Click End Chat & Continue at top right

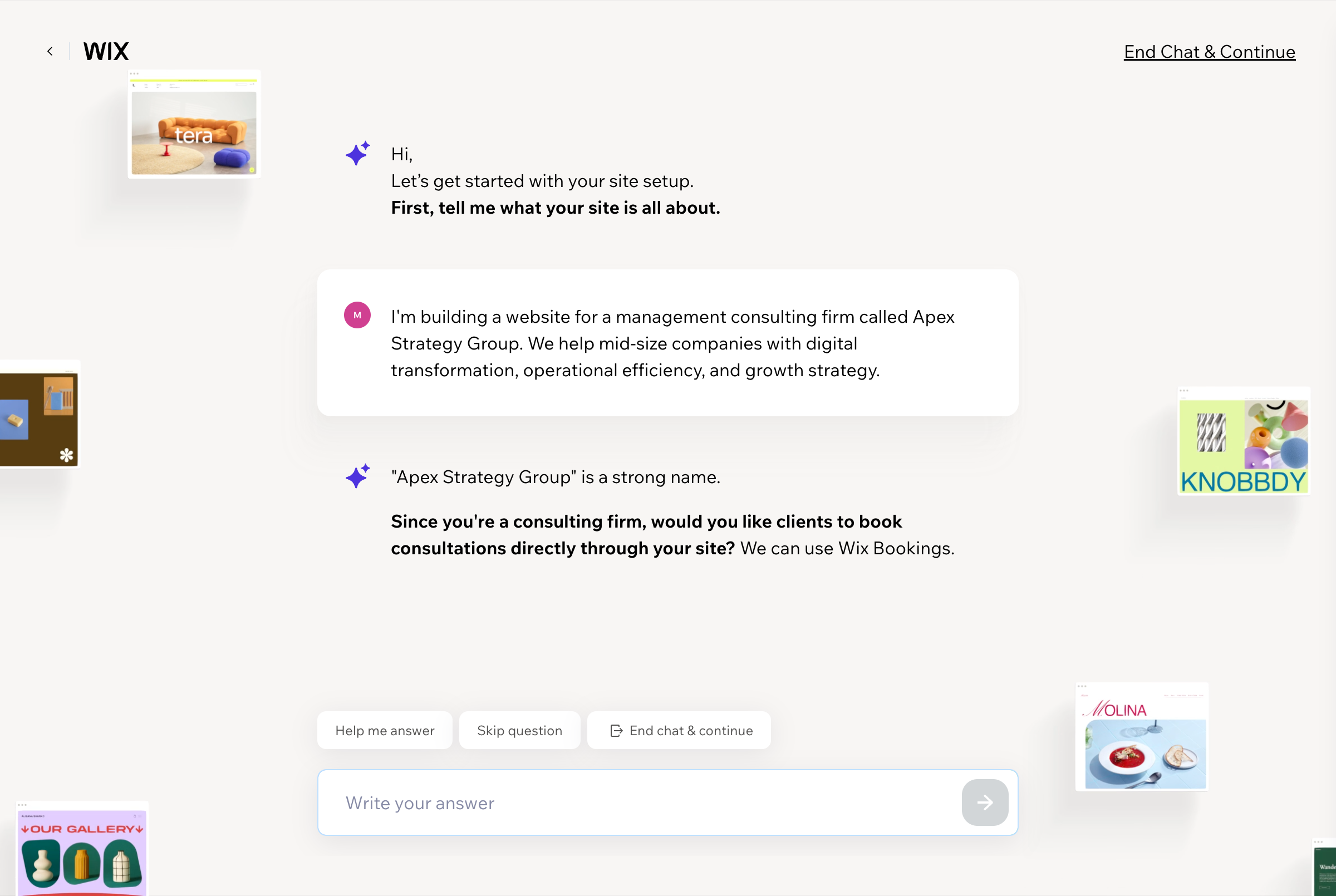(1209, 51)
